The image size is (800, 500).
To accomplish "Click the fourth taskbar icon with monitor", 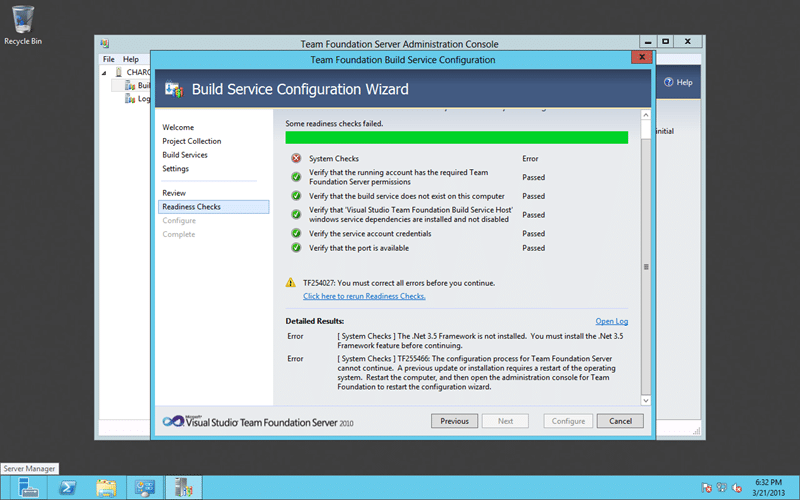I will click(x=145, y=488).
